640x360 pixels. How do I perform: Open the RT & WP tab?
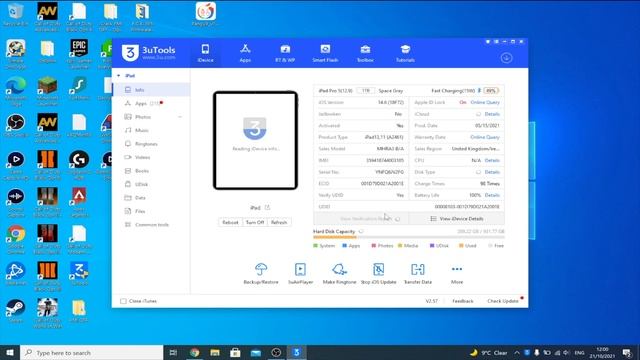tap(285, 53)
